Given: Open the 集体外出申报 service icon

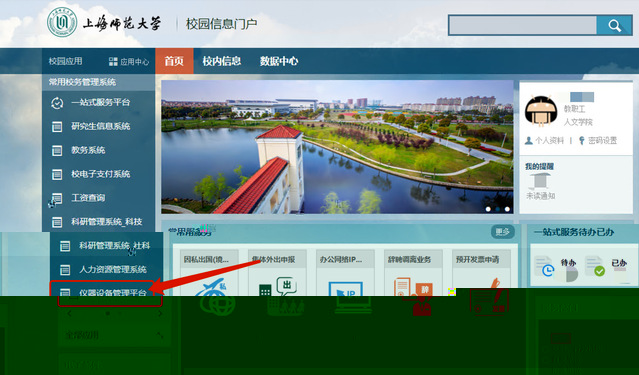Looking at the screenshot, I should pos(282,297).
